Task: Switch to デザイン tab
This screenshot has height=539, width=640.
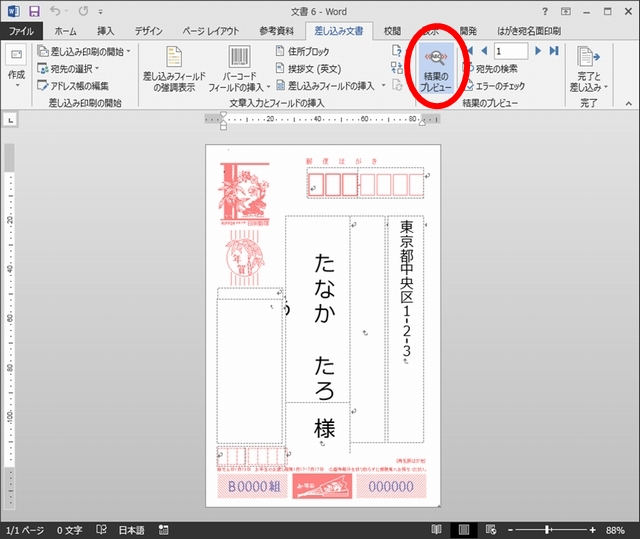Action: [x=149, y=31]
